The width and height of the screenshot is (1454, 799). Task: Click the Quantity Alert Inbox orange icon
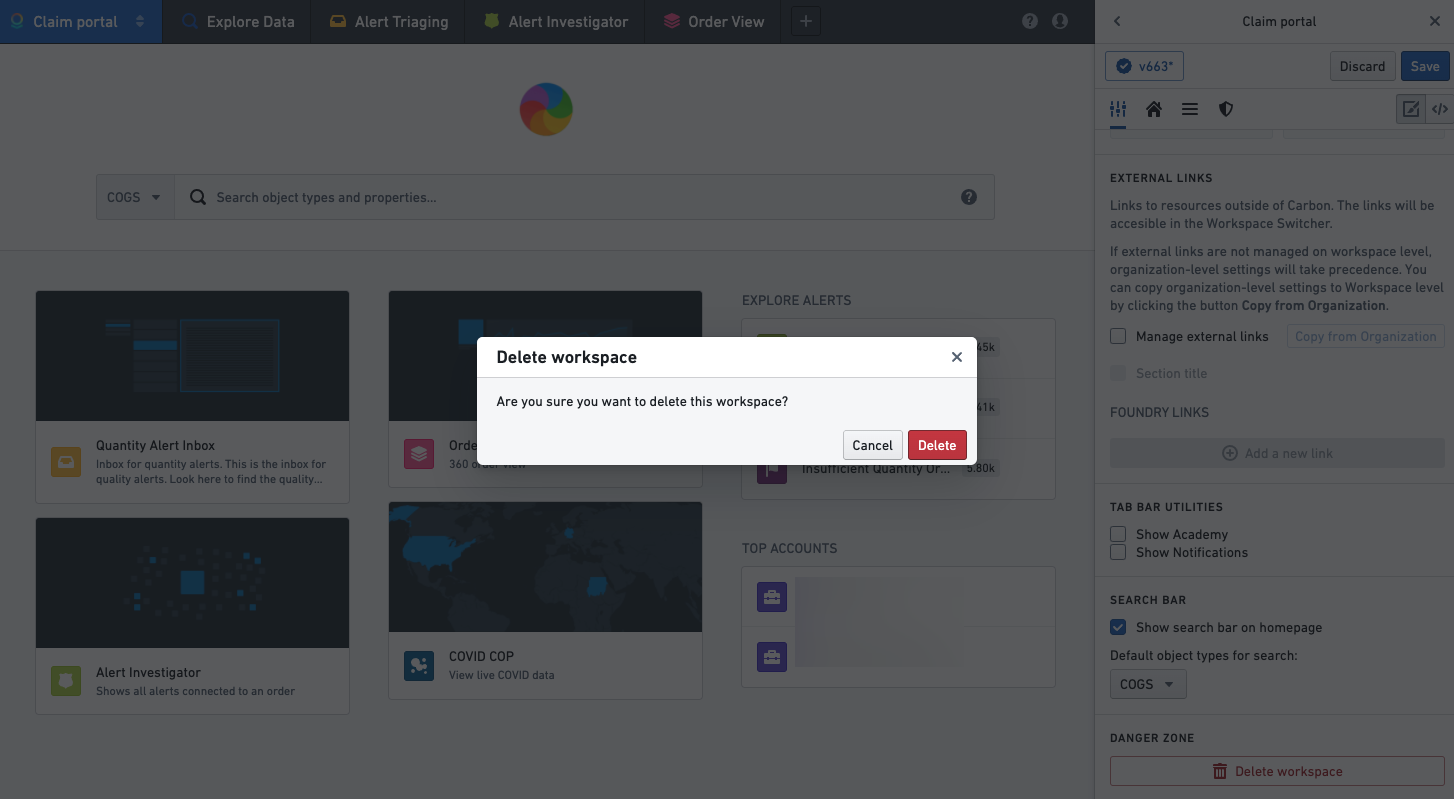click(x=66, y=462)
